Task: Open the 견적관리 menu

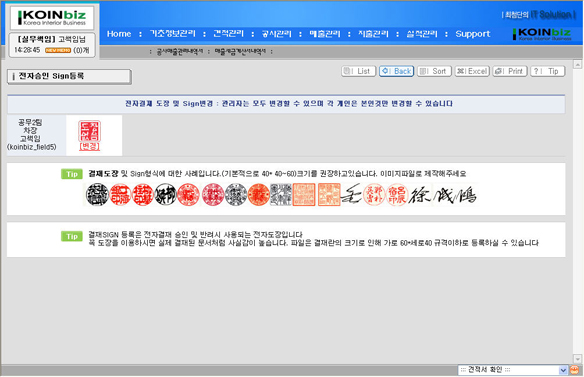Action: (228, 34)
